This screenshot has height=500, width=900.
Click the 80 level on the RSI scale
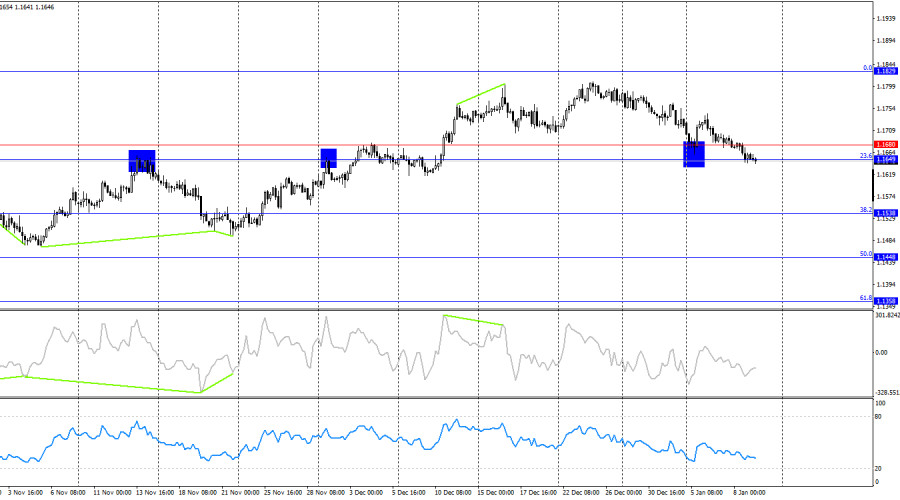click(878, 417)
